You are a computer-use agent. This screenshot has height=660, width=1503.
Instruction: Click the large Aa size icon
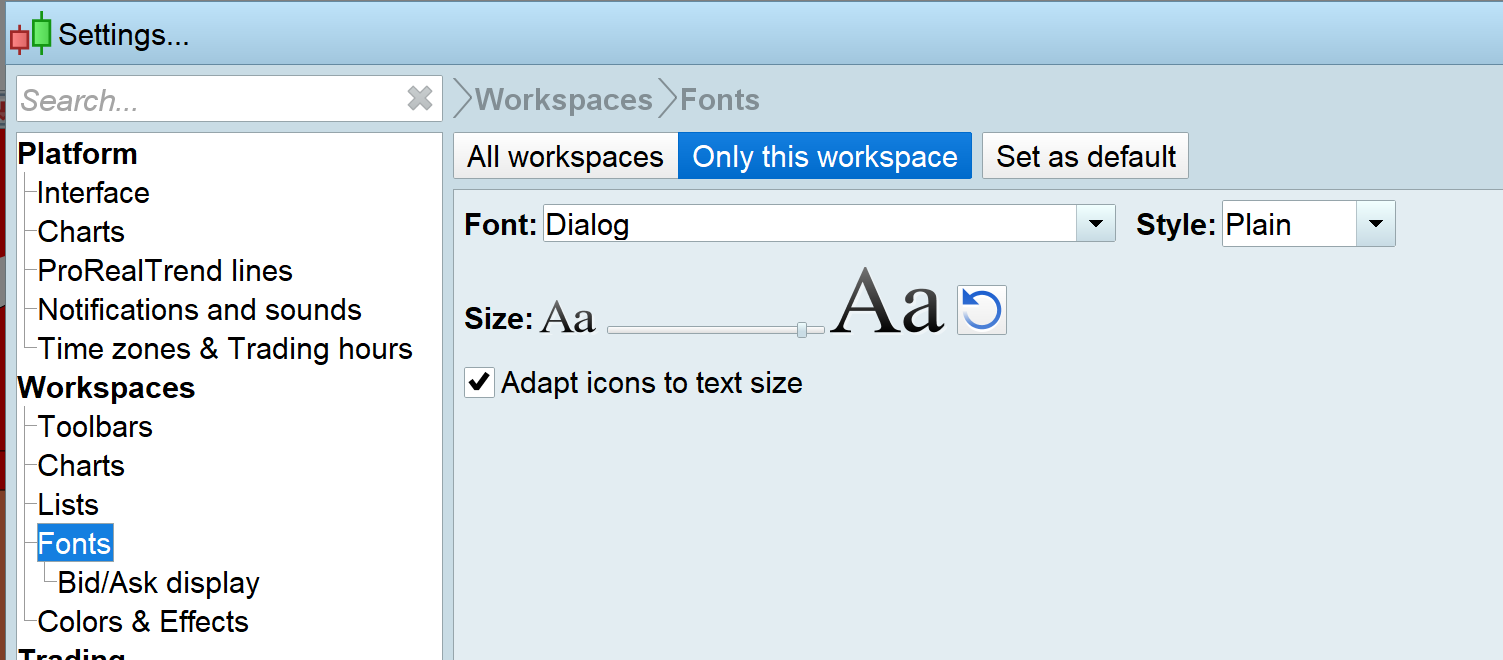[887, 302]
